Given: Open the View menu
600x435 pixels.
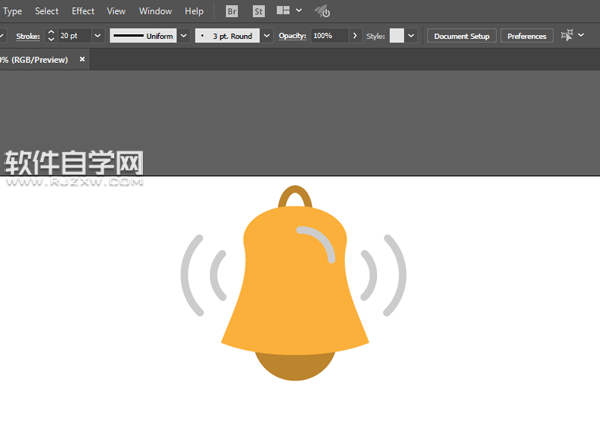Looking at the screenshot, I should [116, 11].
